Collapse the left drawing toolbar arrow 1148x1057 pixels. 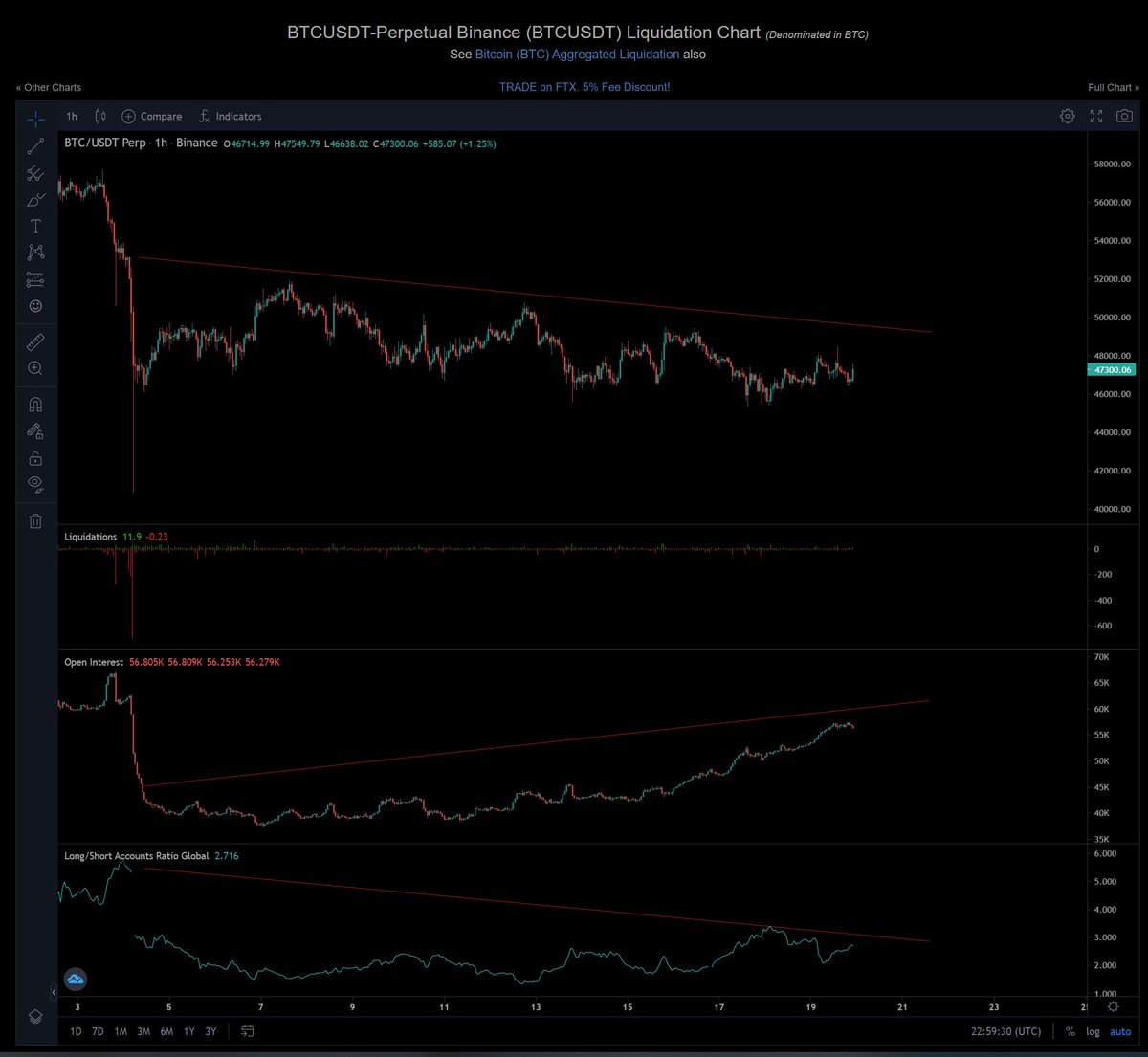tap(54, 993)
